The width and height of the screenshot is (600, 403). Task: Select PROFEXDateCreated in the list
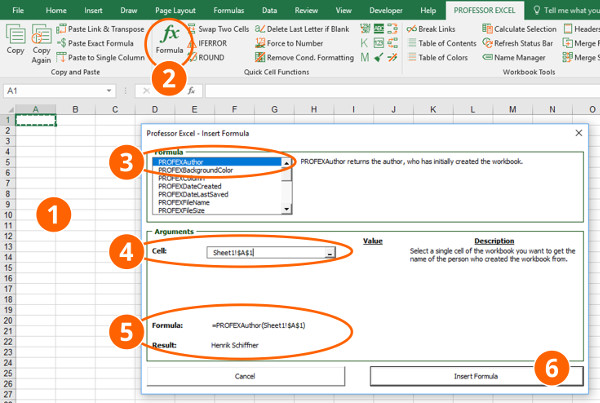(217, 186)
